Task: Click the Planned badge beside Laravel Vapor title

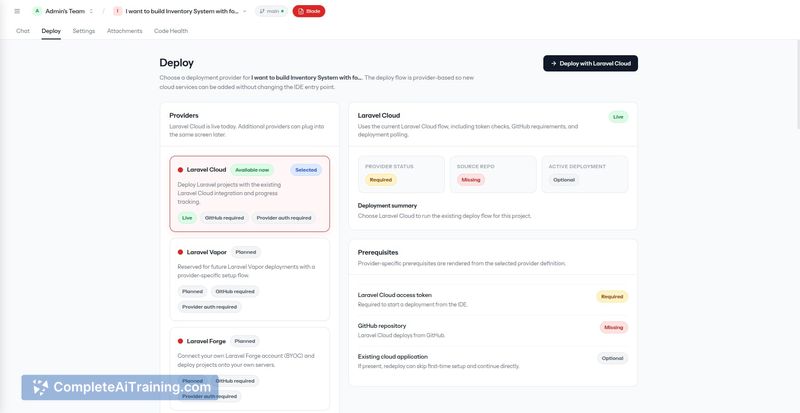Action: [245, 252]
